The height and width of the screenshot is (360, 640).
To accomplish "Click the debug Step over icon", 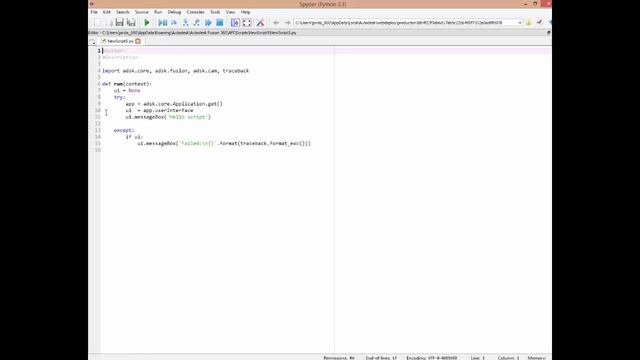I will click(x=174, y=23).
